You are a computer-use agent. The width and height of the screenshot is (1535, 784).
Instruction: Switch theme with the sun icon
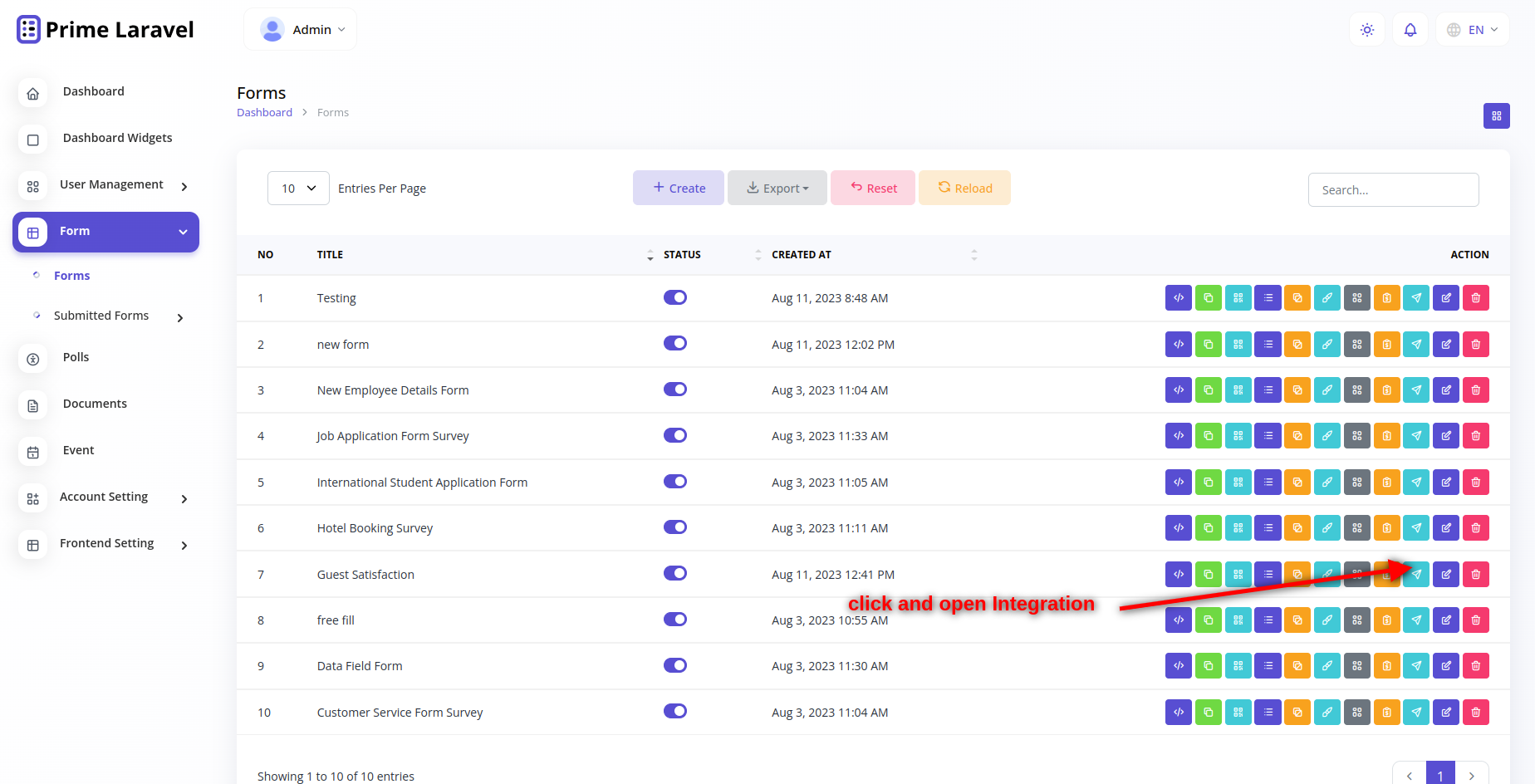point(1367,30)
